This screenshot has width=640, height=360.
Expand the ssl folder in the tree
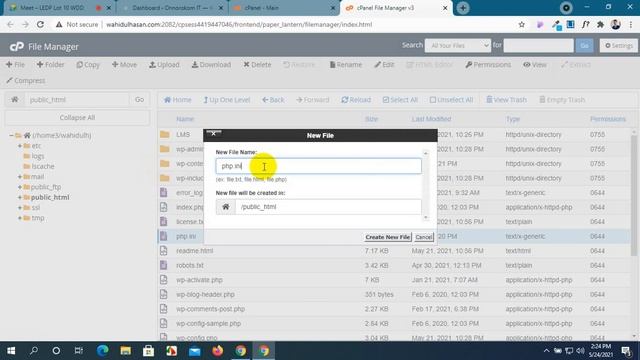20,208
